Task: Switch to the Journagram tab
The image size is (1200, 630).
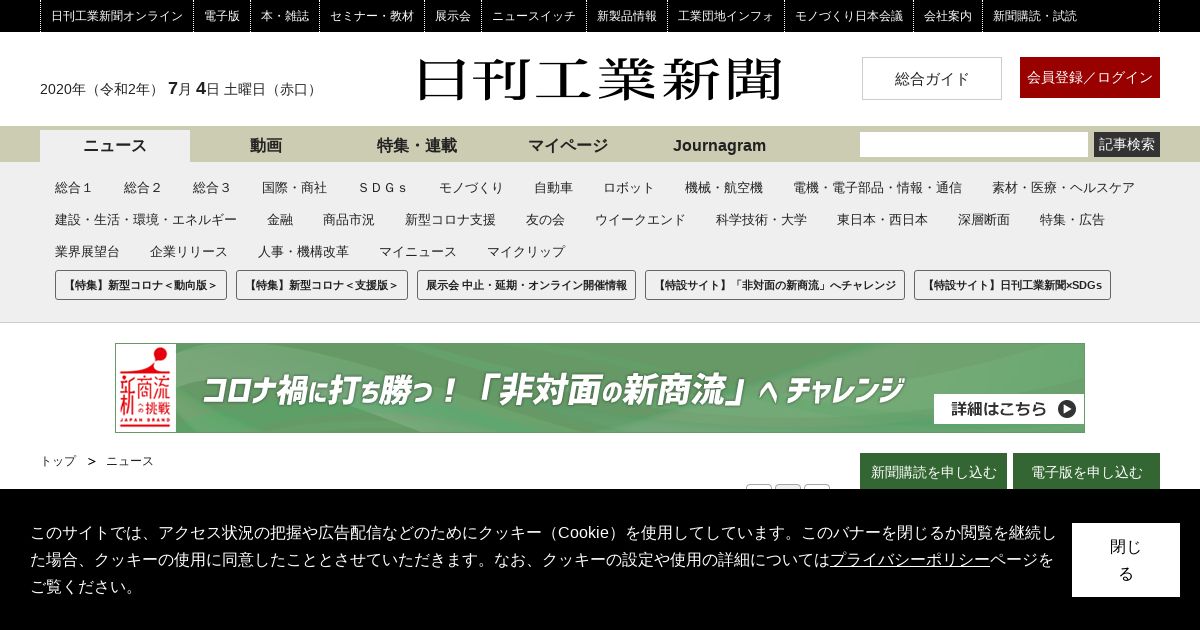Action: 719,146
